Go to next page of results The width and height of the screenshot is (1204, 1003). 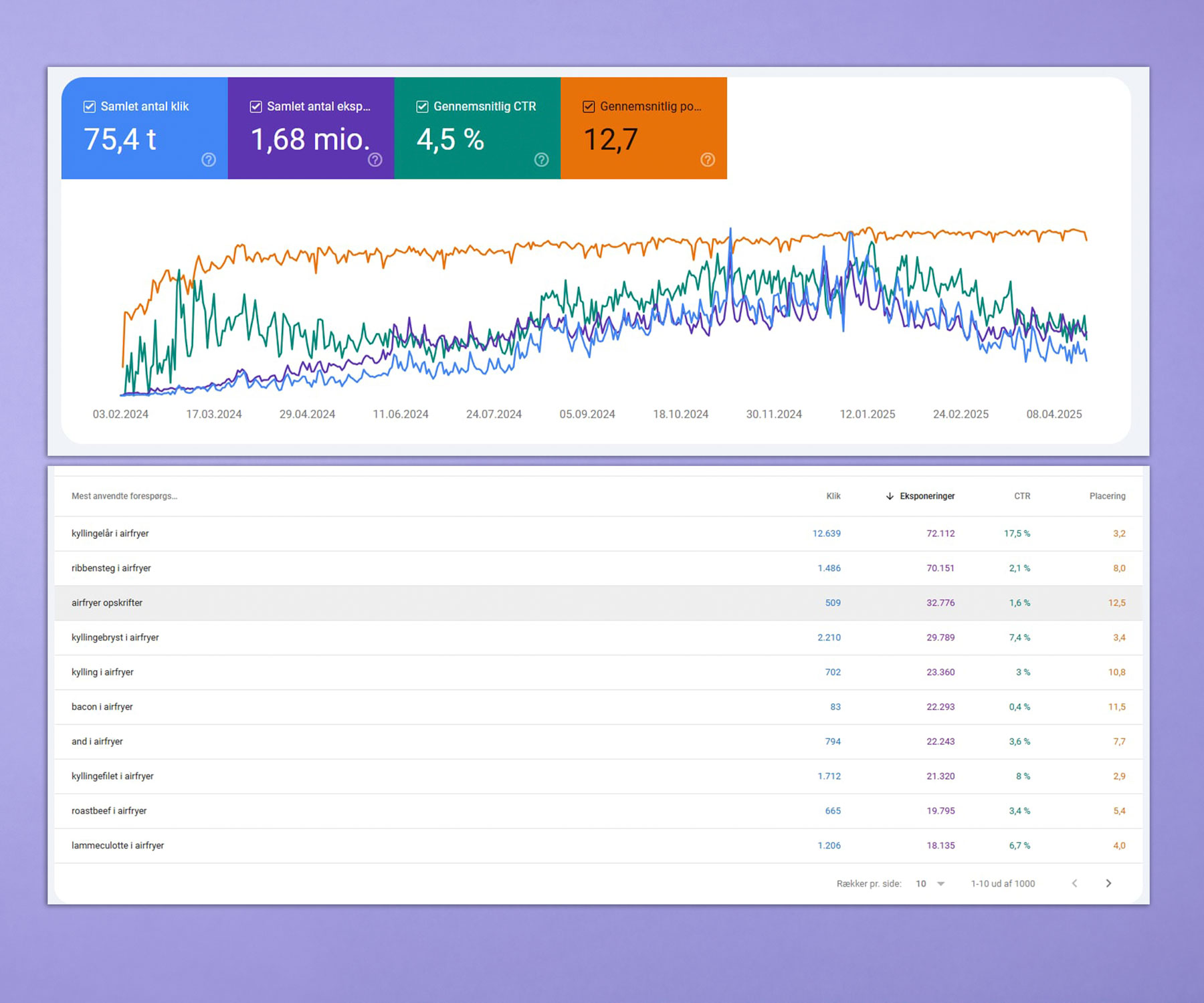(1108, 883)
